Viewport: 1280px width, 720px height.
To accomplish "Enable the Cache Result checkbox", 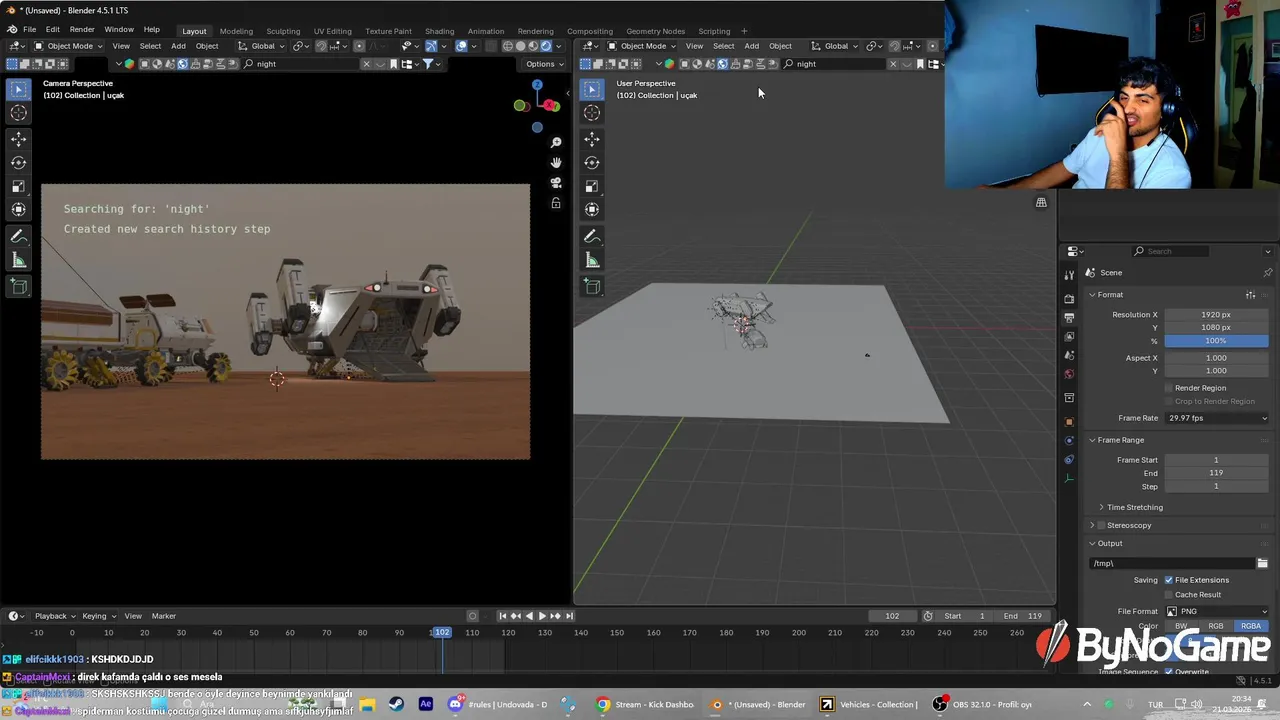I will point(1169,595).
